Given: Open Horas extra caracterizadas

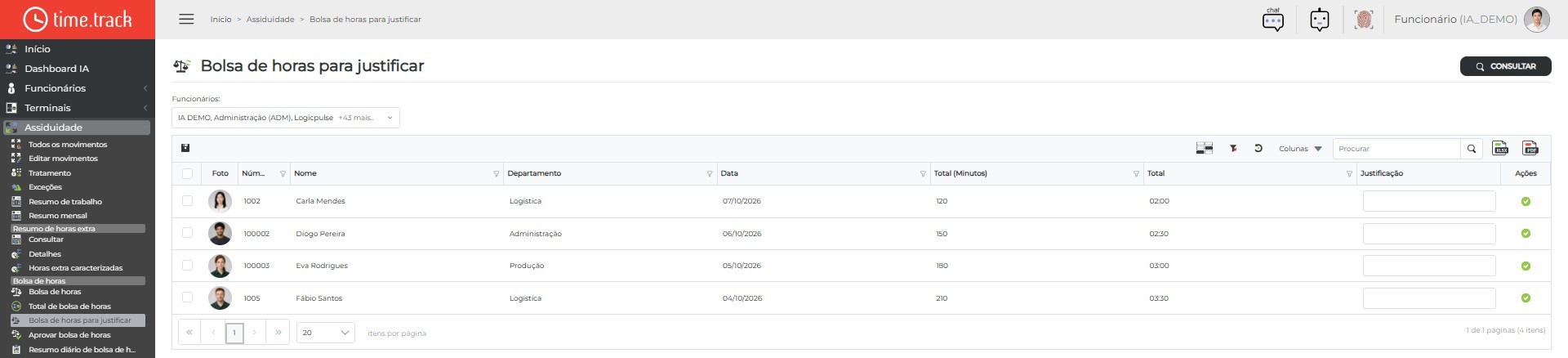Looking at the screenshot, I should (x=75, y=268).
